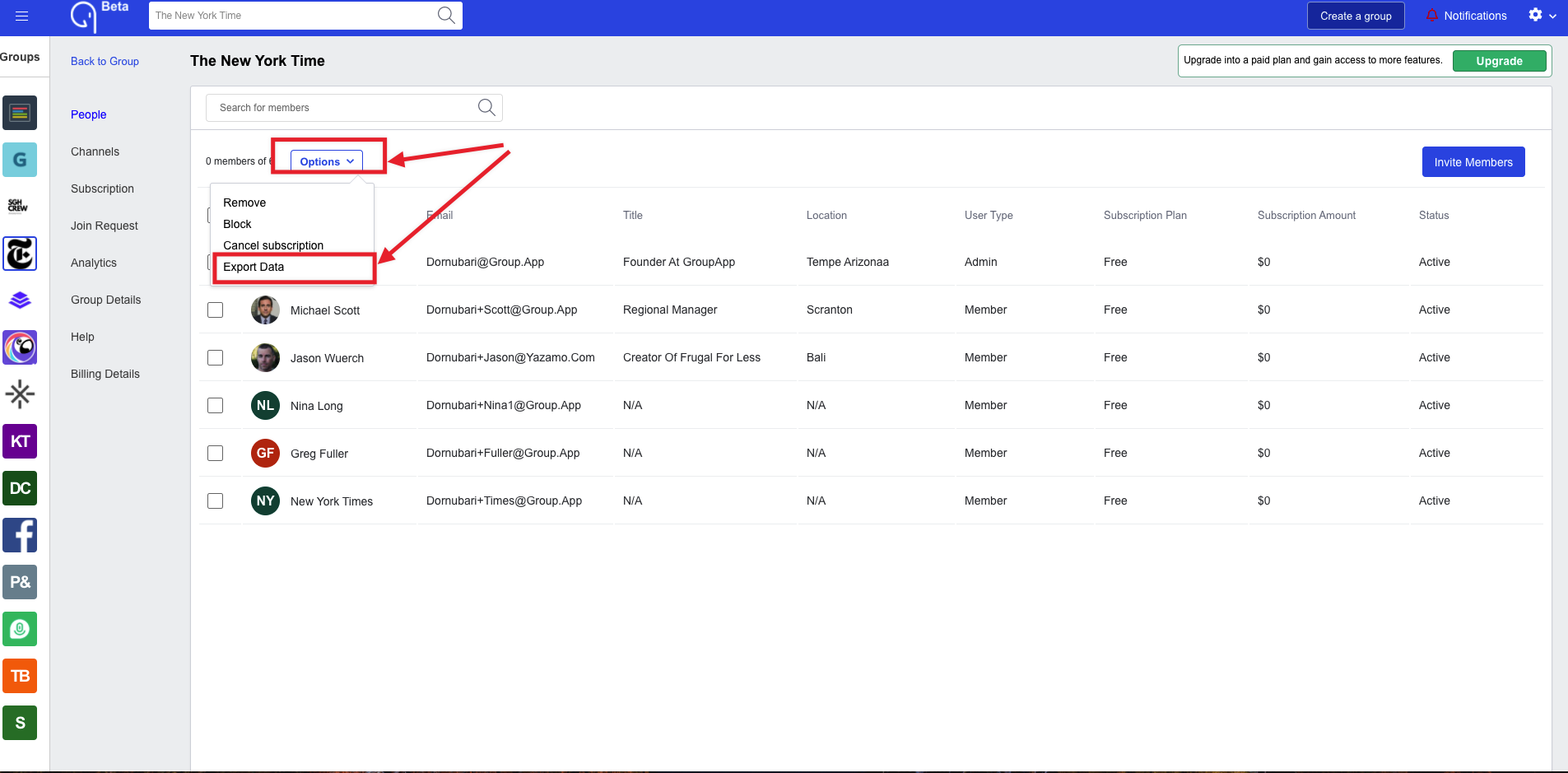Select the Facebook group icon
1568x773 pixels.
pyautogui.click(x=20, y=535)
